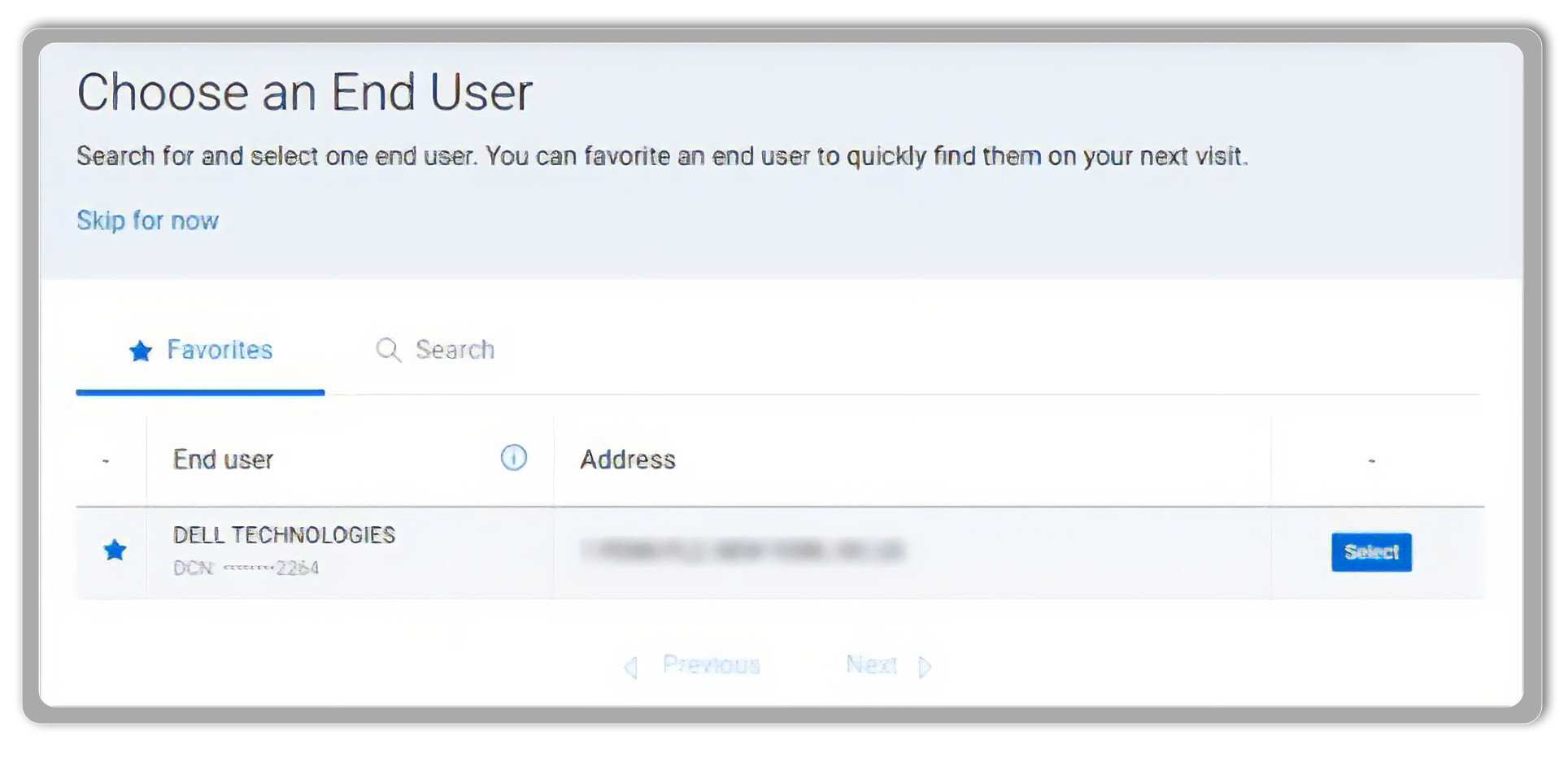The height and width of the screenshot is (758, 1568).
Task: Go to Previous page of results
Action: 710,664
